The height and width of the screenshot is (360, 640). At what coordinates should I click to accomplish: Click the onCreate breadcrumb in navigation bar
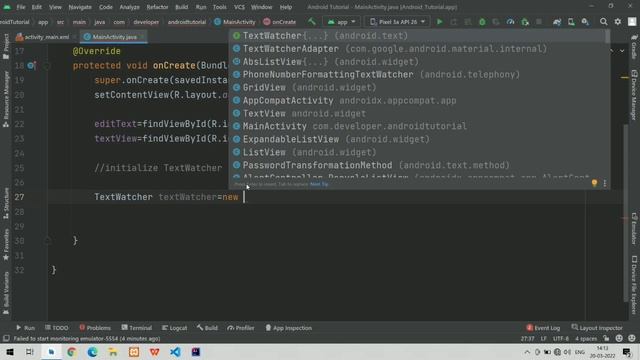(x=280, y=22)
